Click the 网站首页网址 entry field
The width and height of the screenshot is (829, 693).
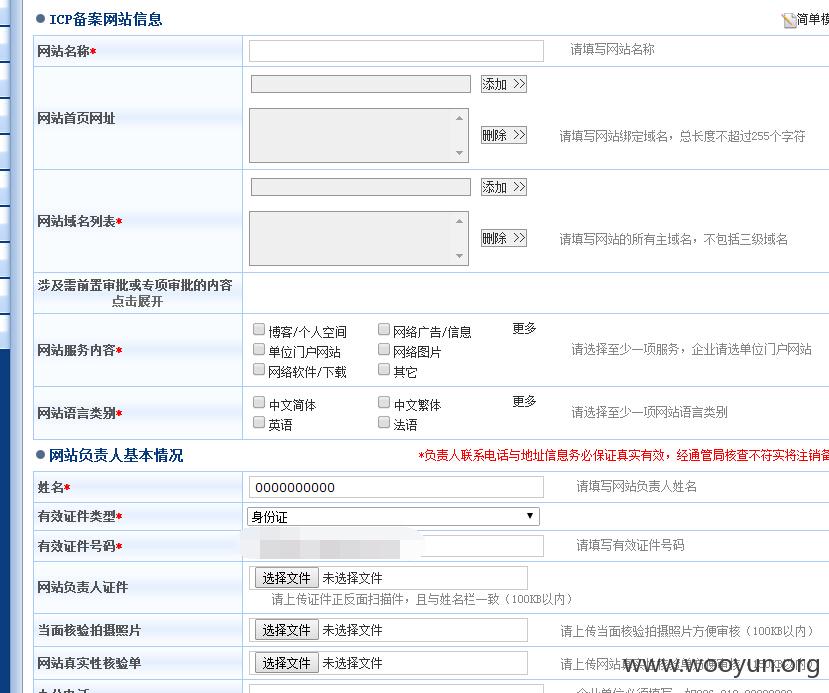pos(361,84)
